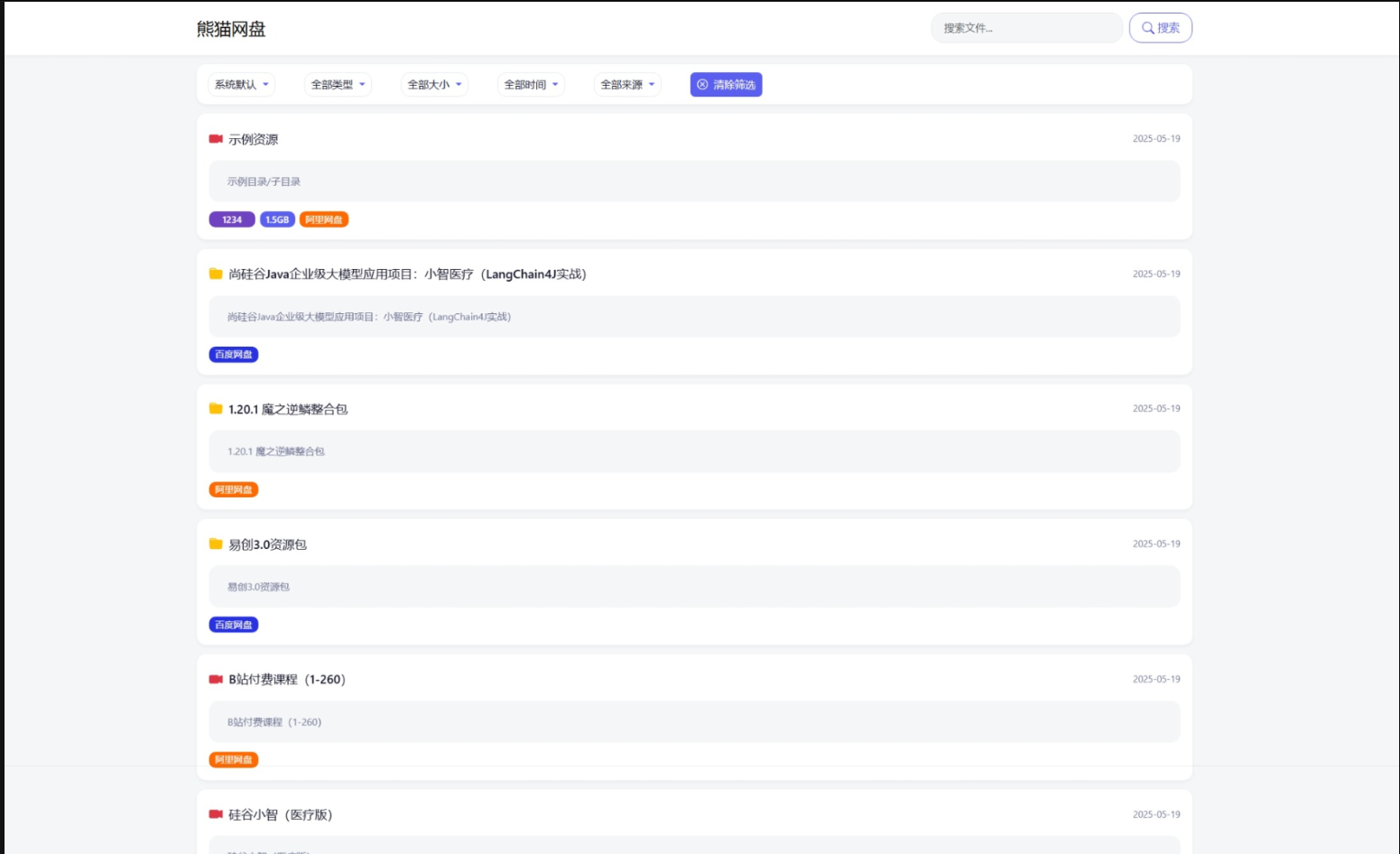This screenshot has height=854, width=1400.
Task: Click the folder icon beside 1.20.1 魔之逆鳞整合包
Action: pos(216,409)
